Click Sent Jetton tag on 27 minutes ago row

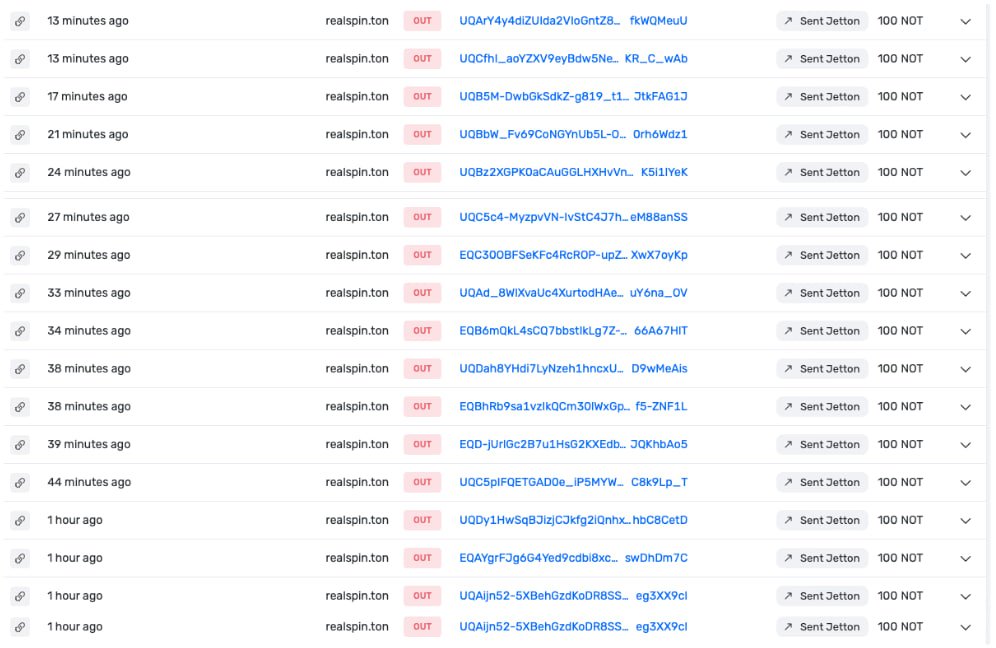[x=822, y=217]
